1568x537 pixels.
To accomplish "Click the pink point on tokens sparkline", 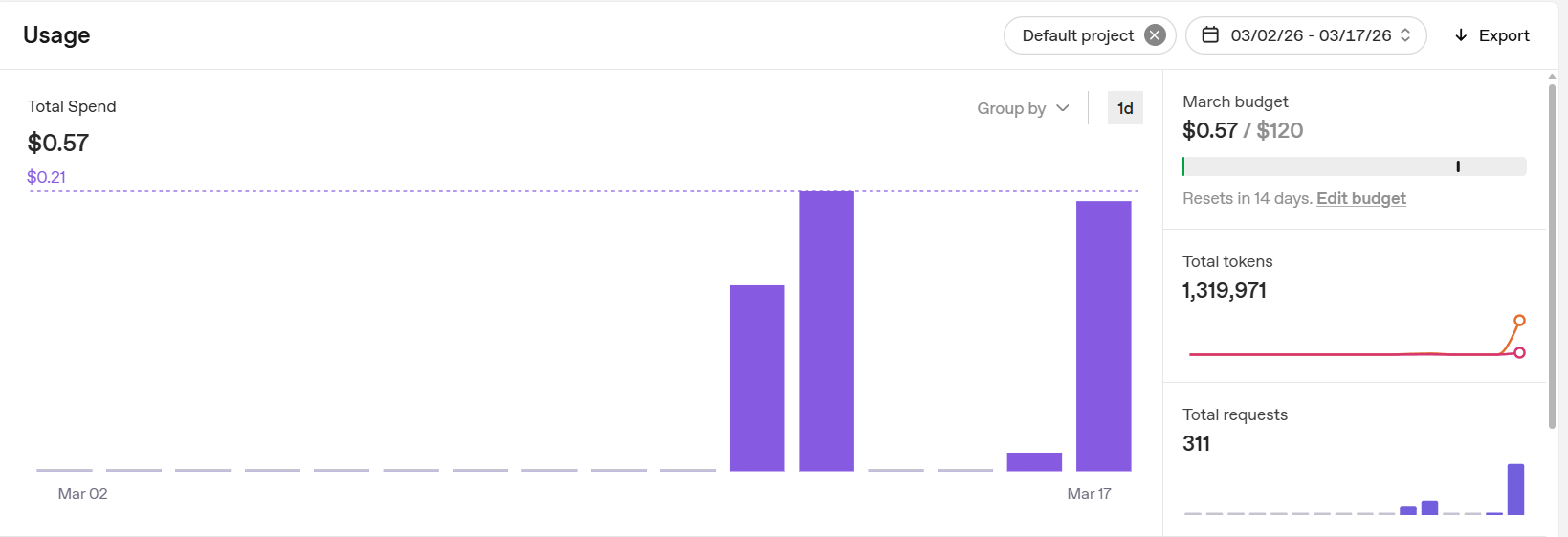I will 1519,353.
